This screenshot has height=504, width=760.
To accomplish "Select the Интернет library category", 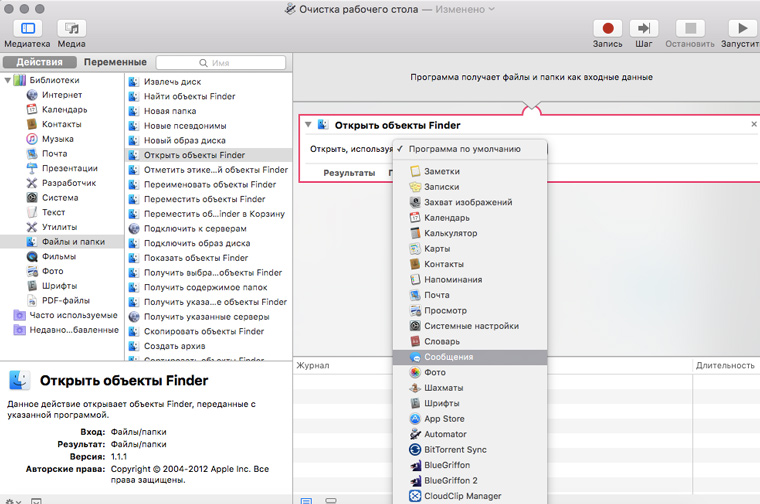I will [62, 95].
